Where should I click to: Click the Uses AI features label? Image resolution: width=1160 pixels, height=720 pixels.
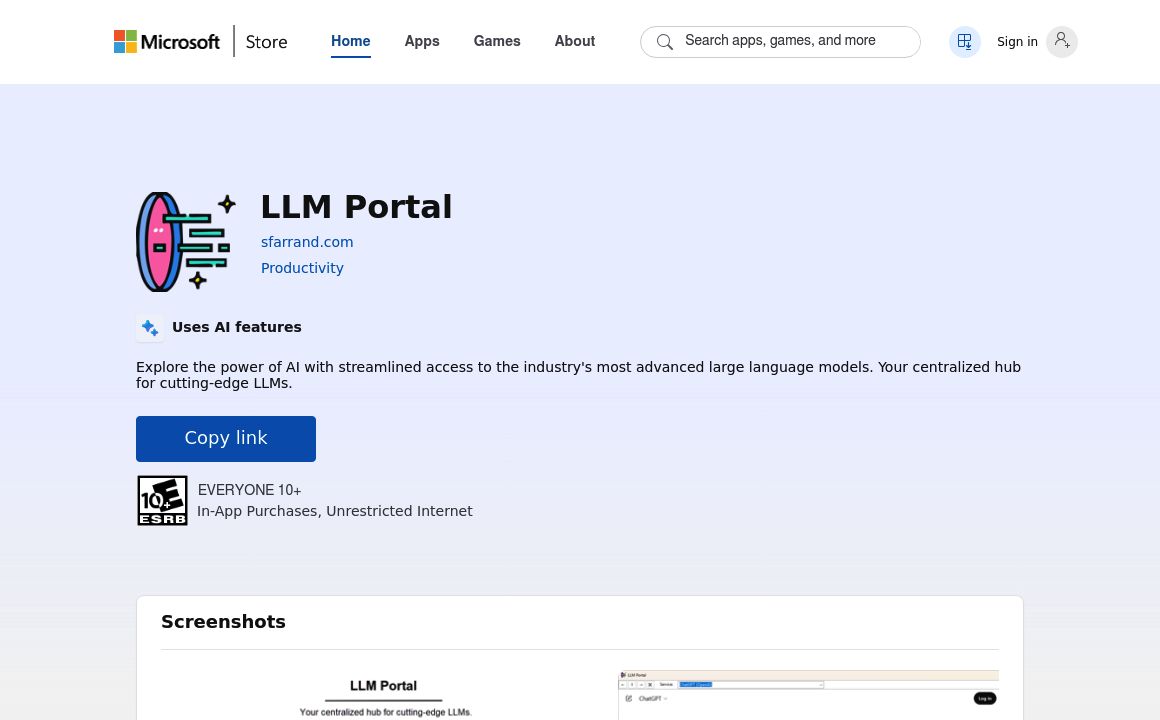coord(237,327)
